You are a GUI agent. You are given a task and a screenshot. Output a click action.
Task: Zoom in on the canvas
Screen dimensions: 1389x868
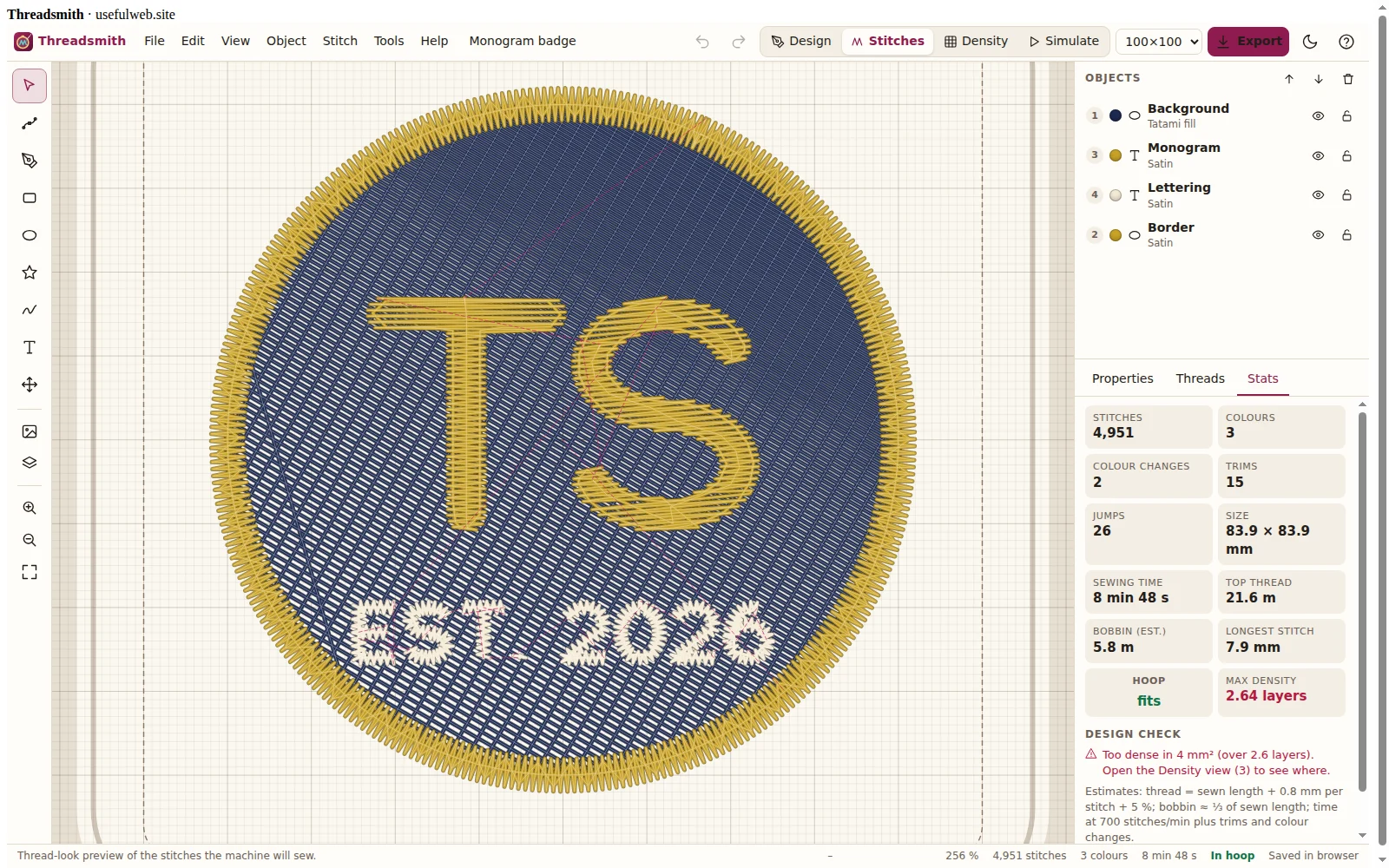tap(30, 508)
